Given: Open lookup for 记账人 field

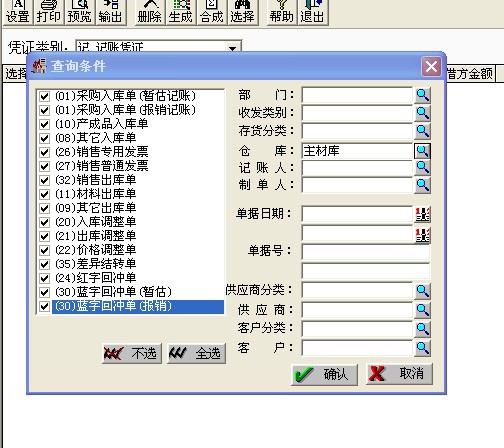Looking at the screenshot, I should pyautogui.click(x=422, y=167).
